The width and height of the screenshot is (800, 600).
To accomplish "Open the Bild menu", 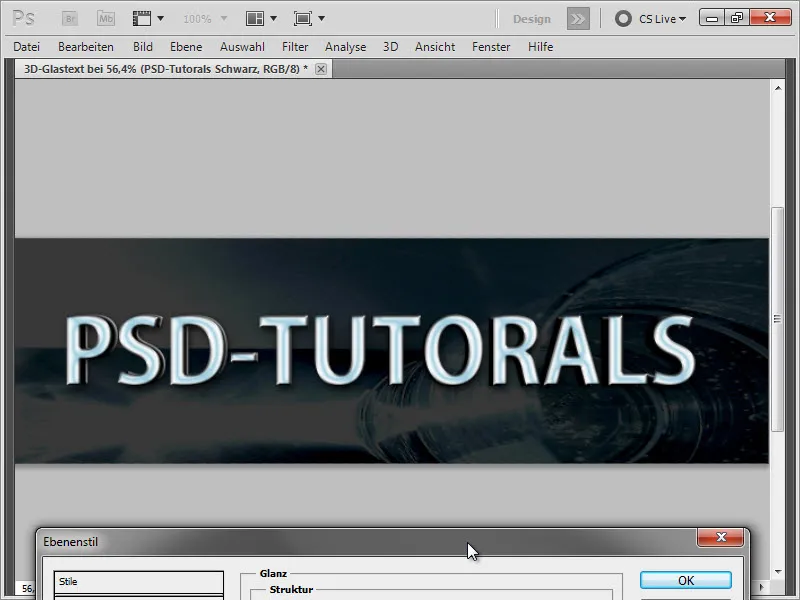I will [x=143, y=47].
